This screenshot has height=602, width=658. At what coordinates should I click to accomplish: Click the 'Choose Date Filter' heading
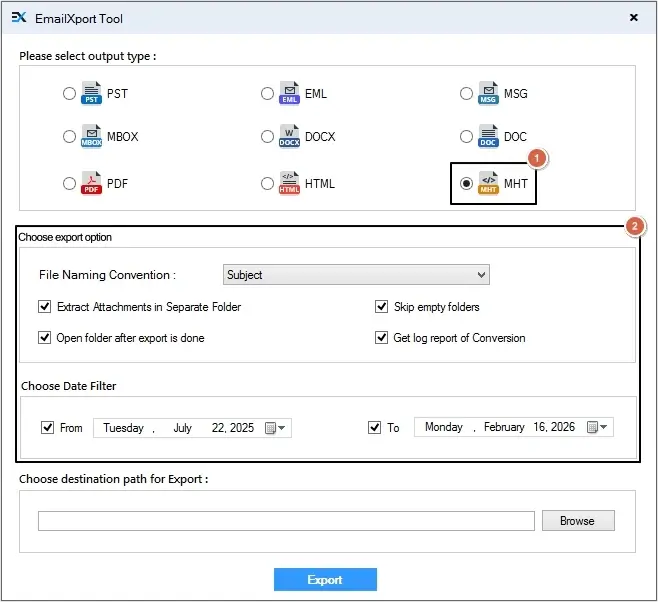(x=69, y=386)
